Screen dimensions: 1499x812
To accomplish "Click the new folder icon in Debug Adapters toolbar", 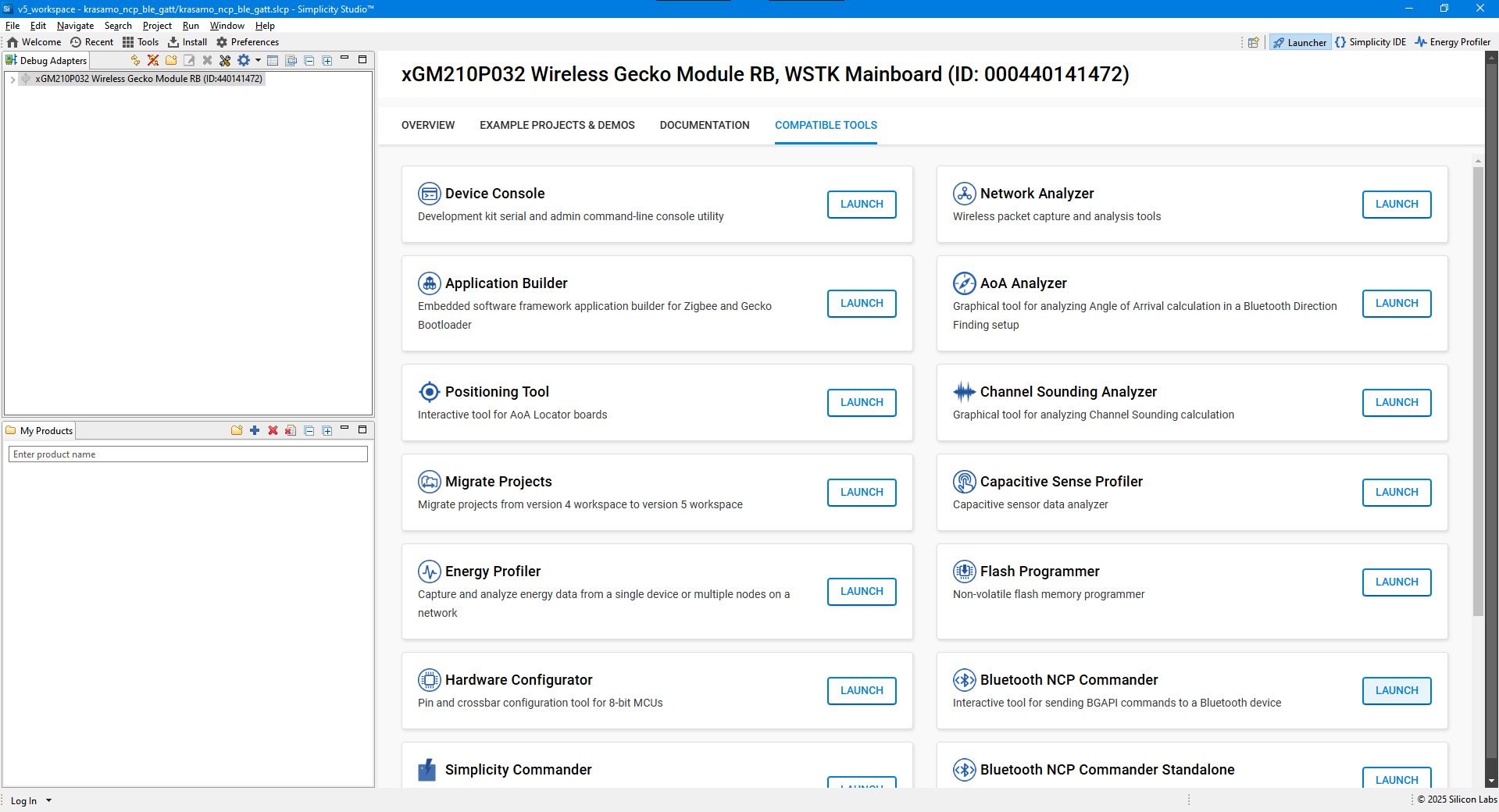I will coord(171,60).
